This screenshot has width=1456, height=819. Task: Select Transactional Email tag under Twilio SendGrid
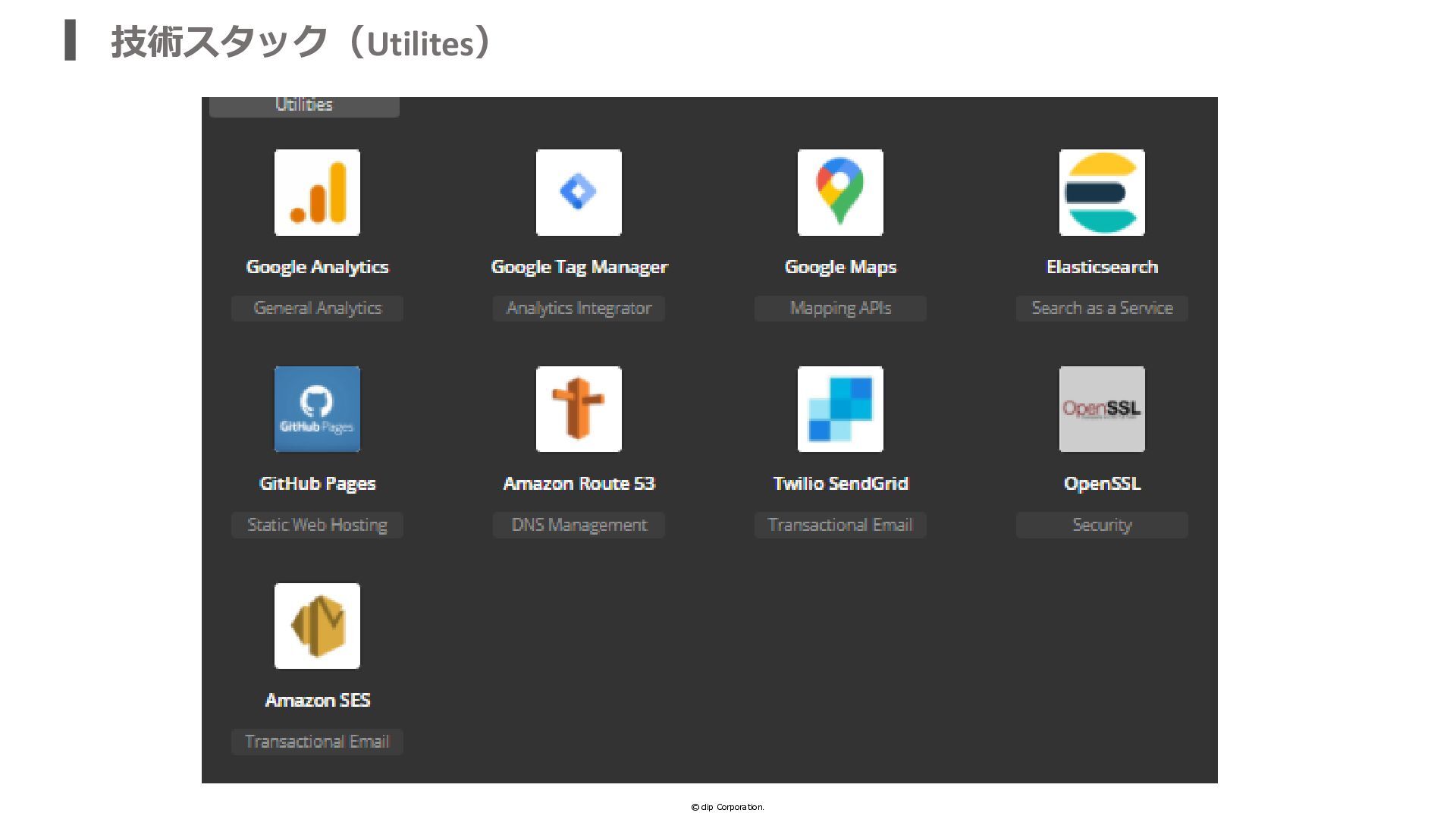click(x=840, y=526)
